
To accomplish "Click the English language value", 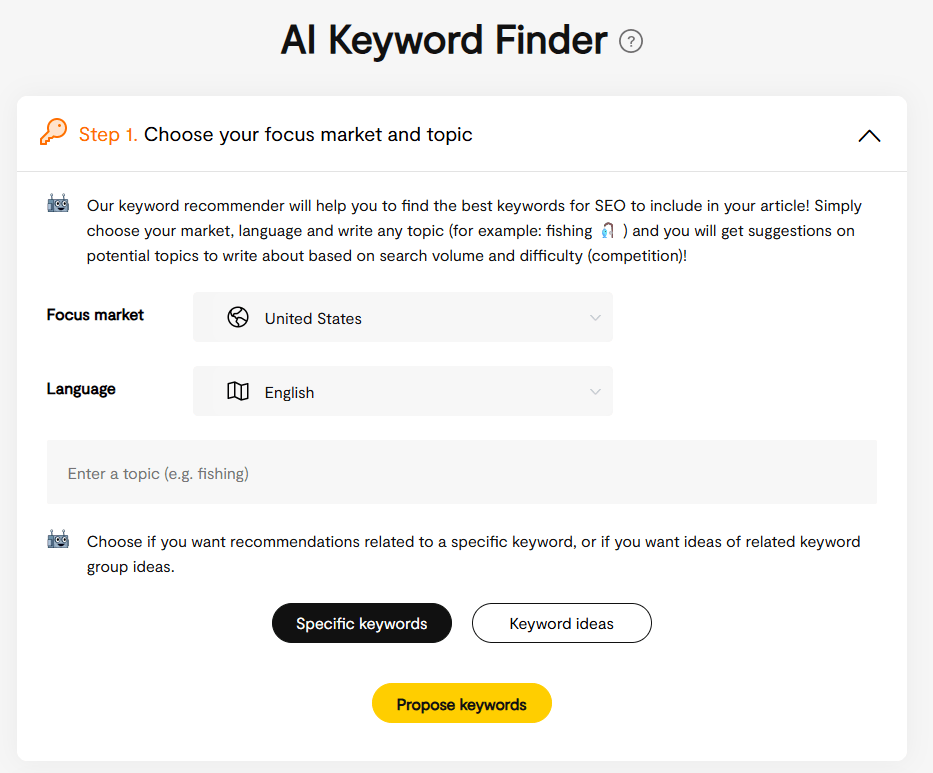I will (289, 392).
